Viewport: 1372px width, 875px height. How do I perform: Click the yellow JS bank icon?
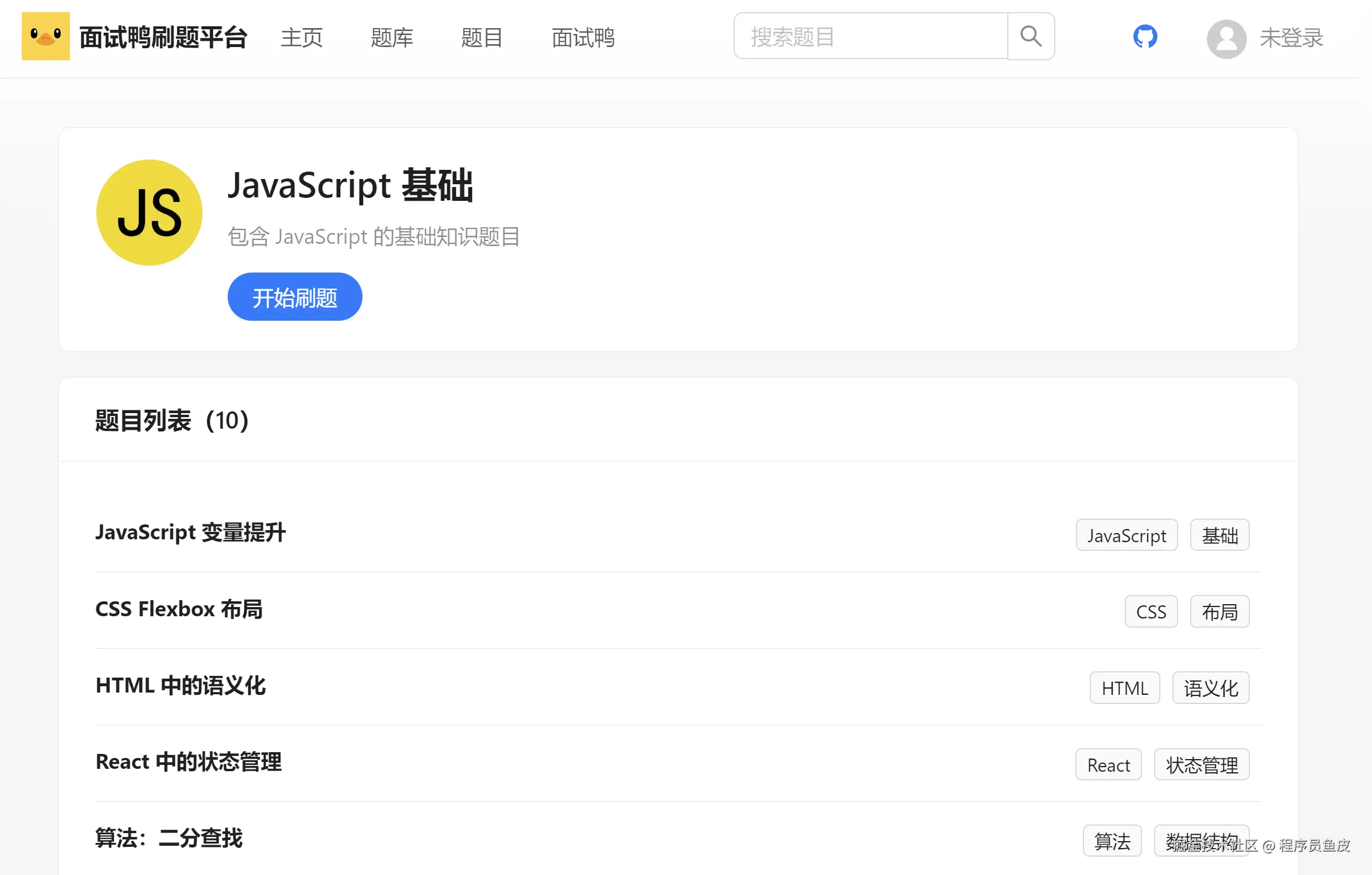(149, 213)
